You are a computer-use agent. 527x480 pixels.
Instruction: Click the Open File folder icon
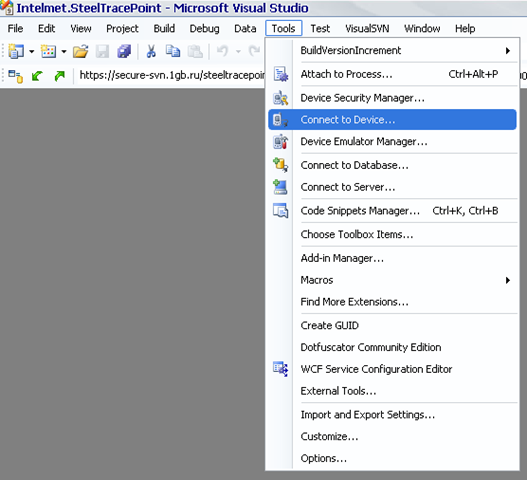click(x=81, y=51)
